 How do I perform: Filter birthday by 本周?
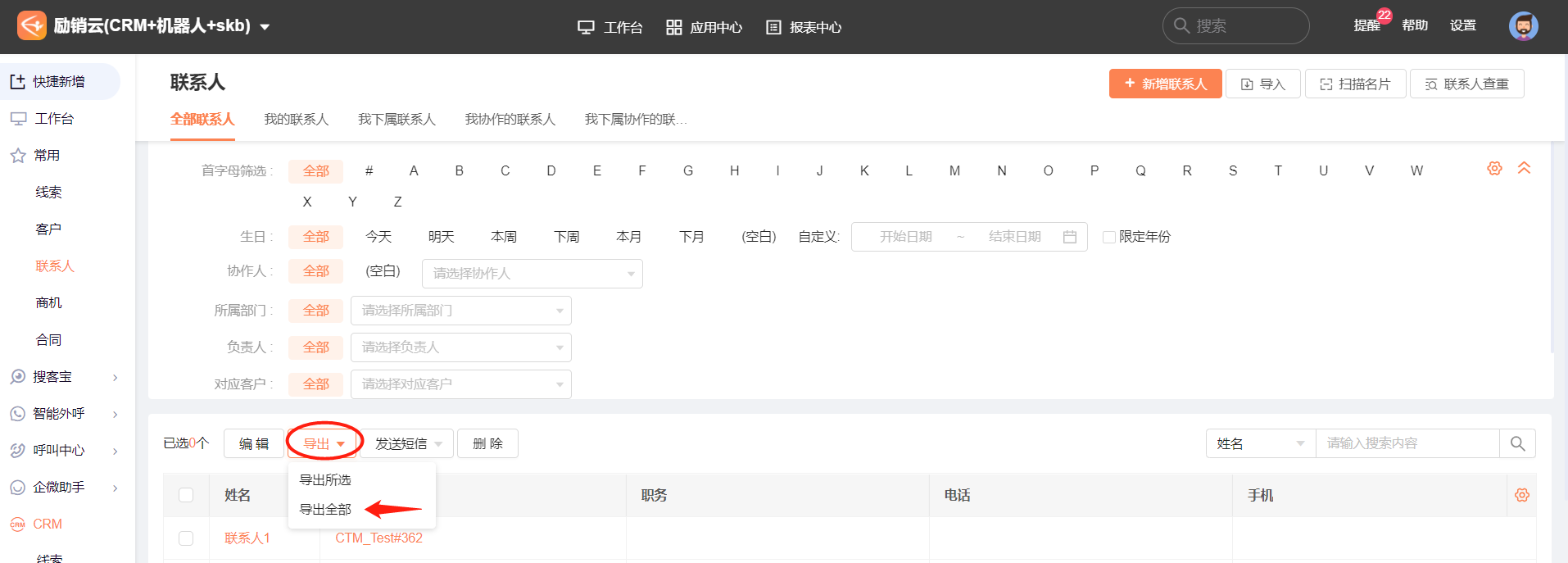(504, 237)
